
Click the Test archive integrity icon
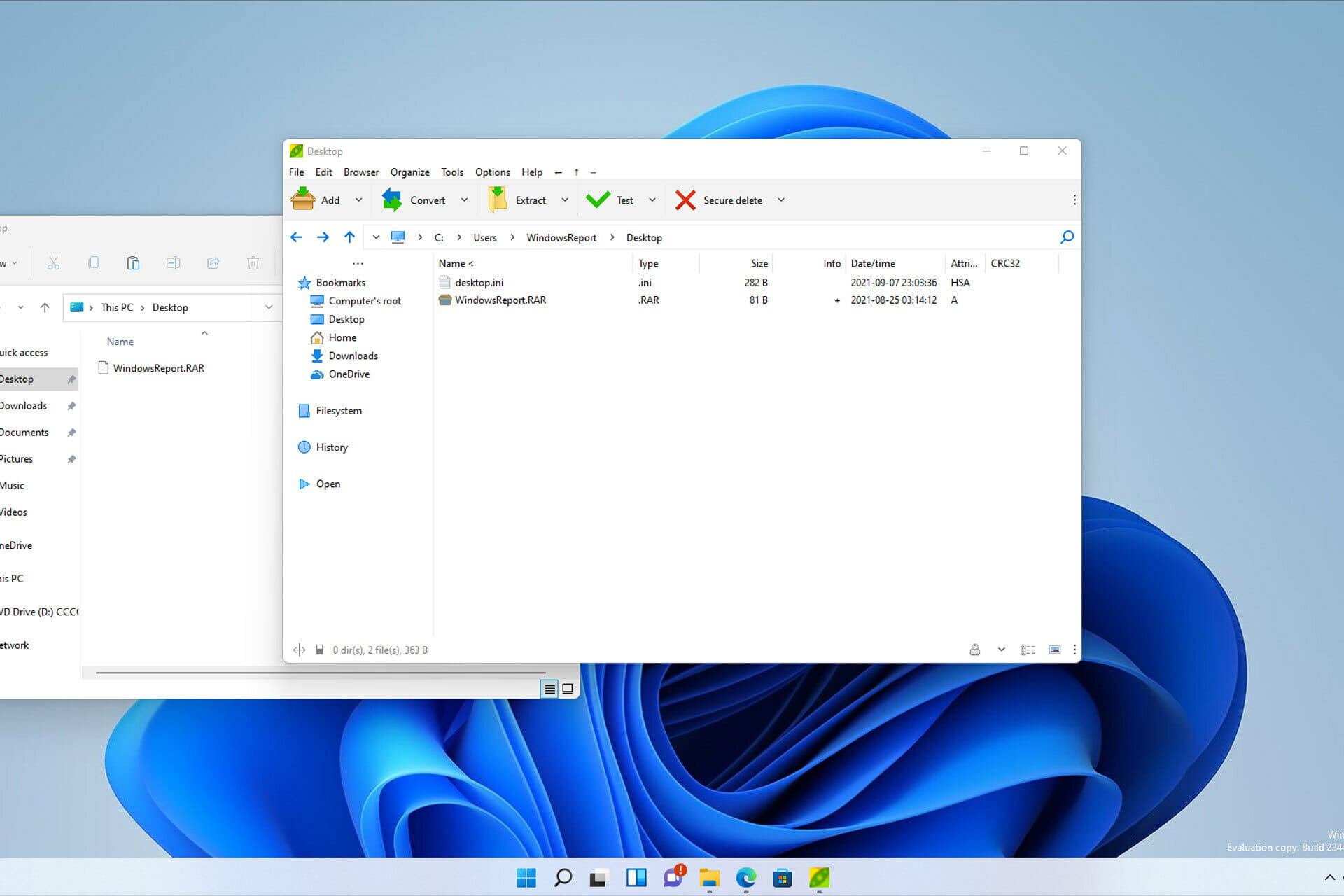tap(612, 200)
